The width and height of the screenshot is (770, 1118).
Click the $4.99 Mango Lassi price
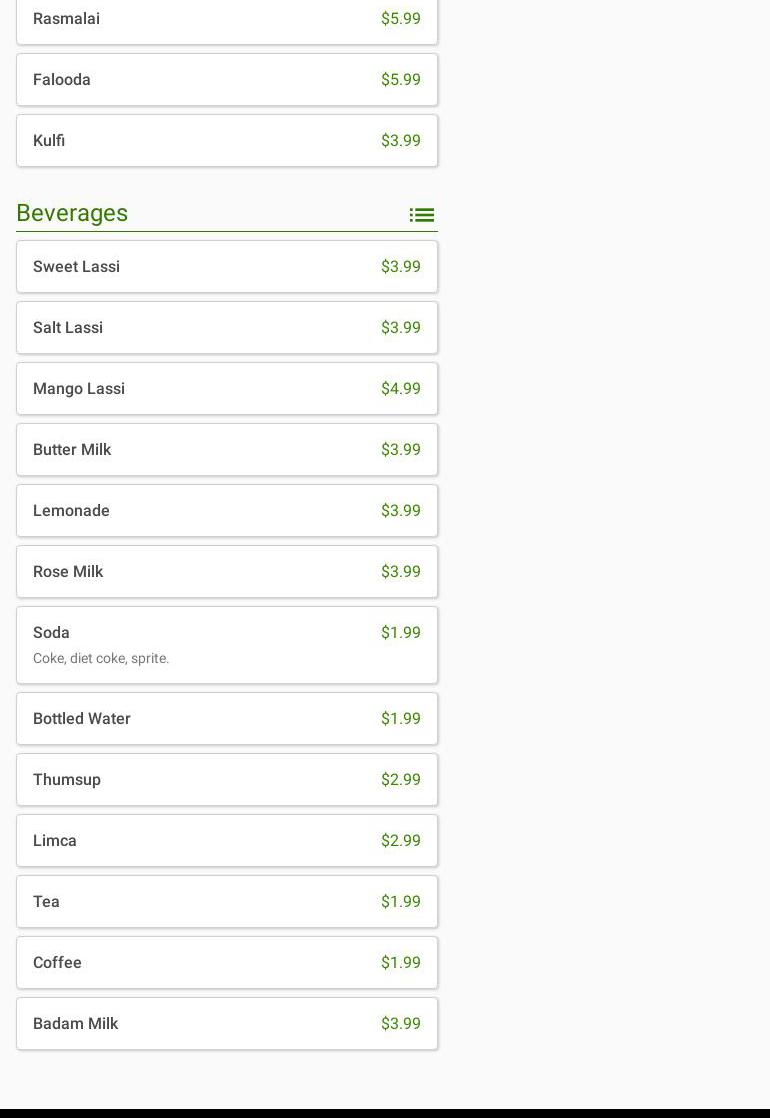400,389
